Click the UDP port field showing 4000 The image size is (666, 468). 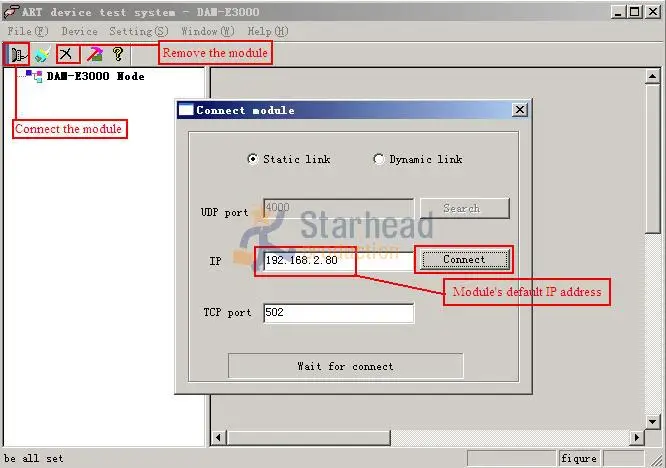coord(338,208)
